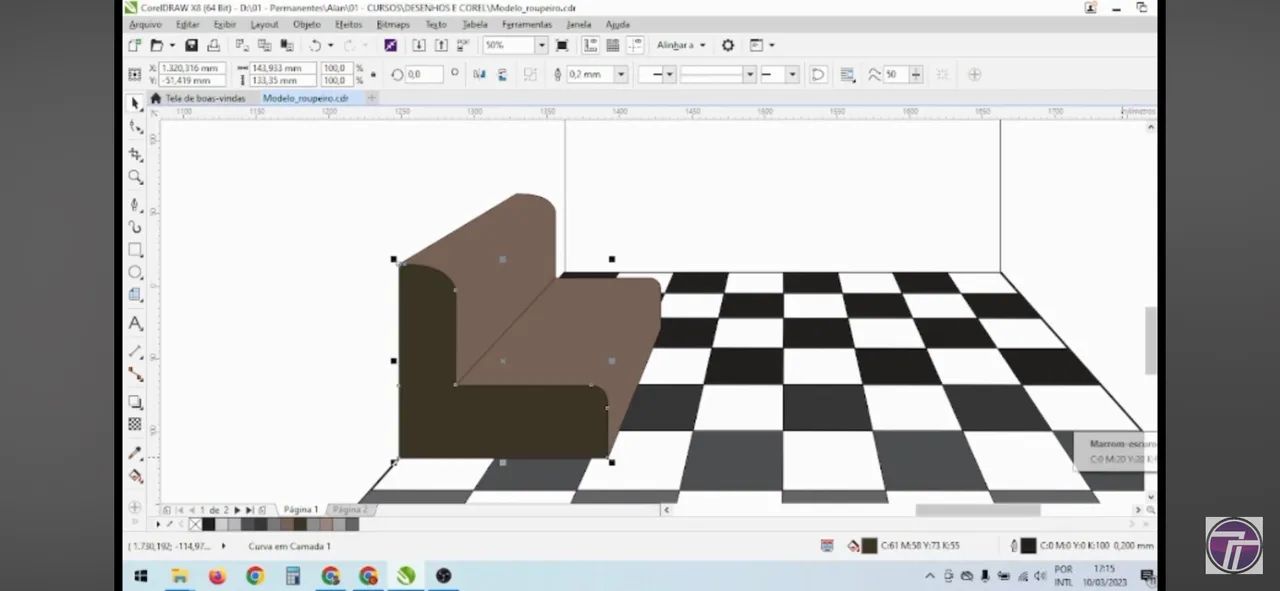The height and width of the screenshot is (591, 1280).
Task: Click the Save disk icon
Action: (191, 45)
